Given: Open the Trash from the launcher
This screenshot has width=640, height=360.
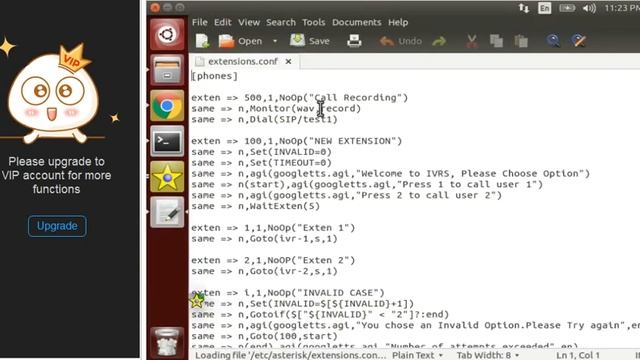Looking at the screenshot, I should click(x=167, y=342).
